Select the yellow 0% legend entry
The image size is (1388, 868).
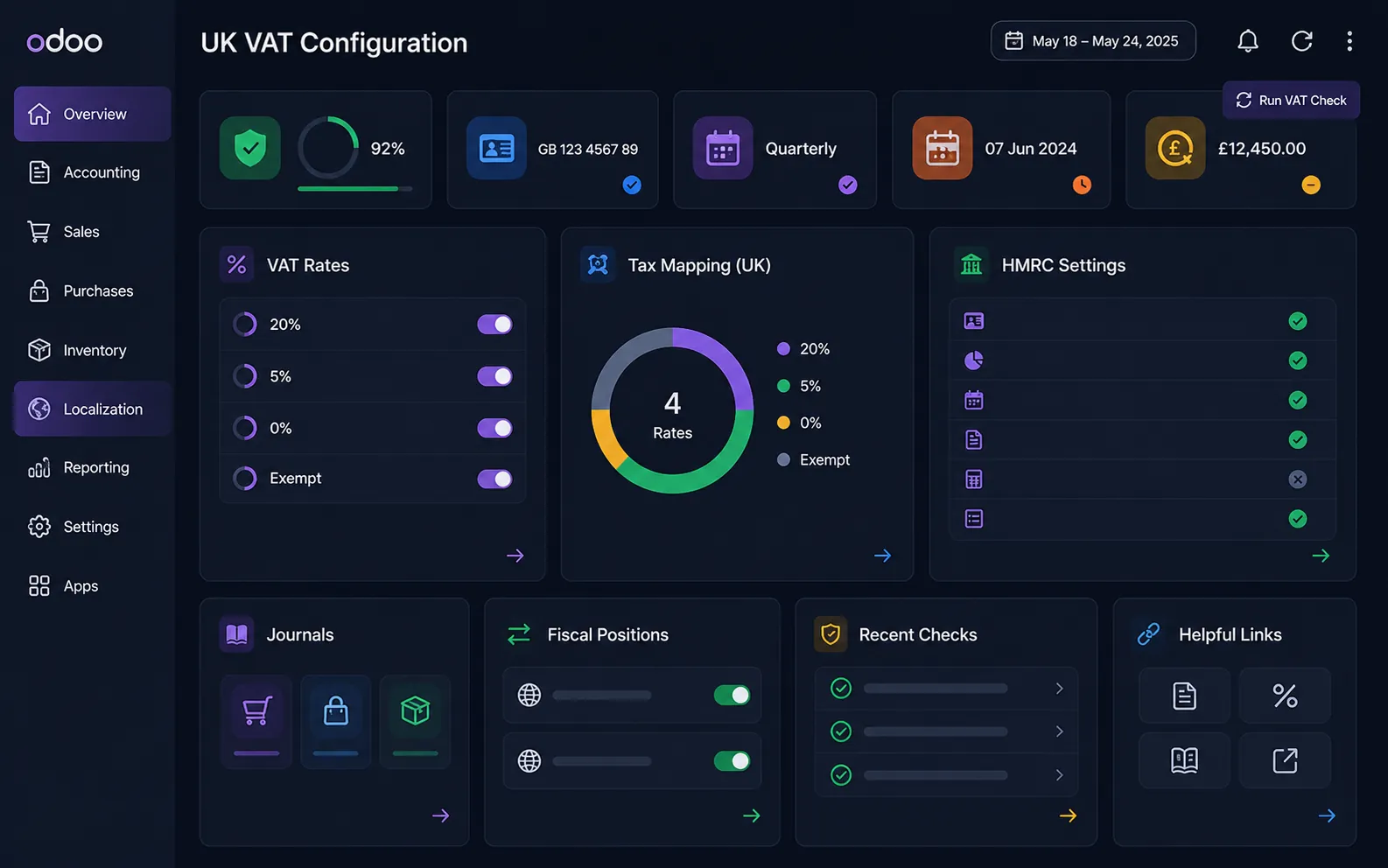pyautogui.click(x=799, y=423)
